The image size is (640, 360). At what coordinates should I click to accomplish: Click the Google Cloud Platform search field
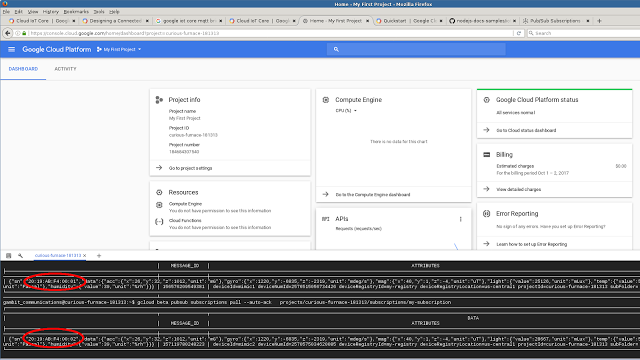pyautogui.click(x=416, y=49)
